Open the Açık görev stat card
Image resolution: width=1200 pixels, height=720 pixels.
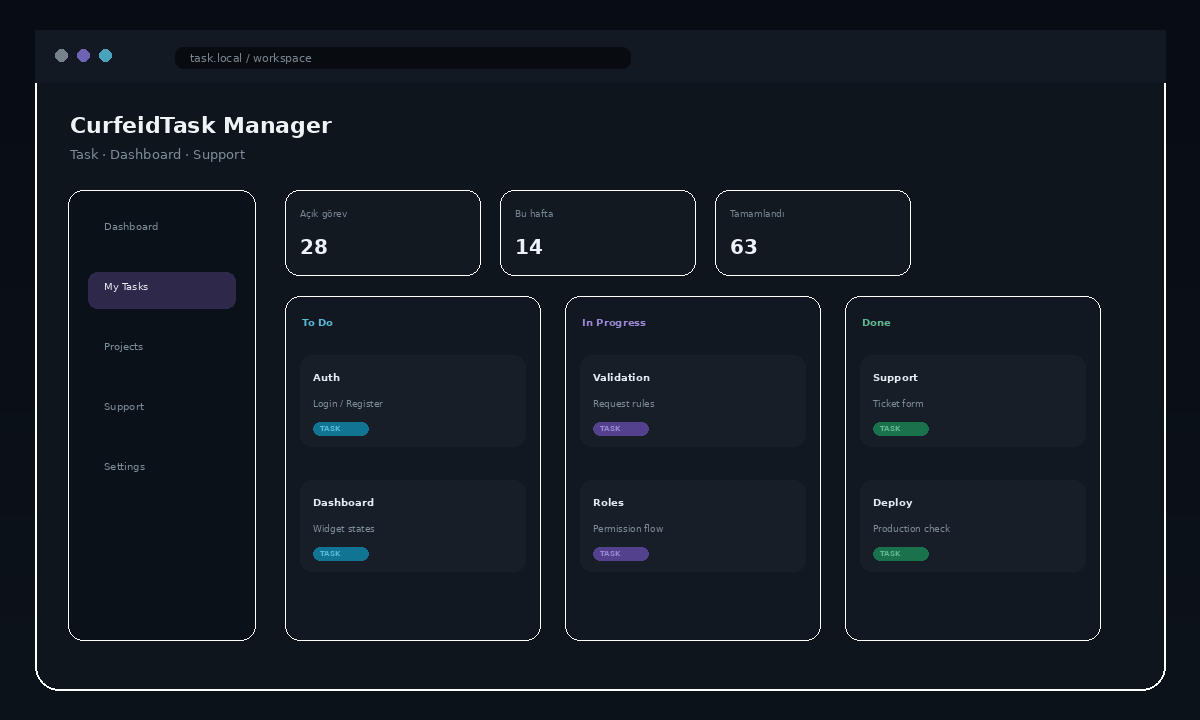click(x=383, y=233)
